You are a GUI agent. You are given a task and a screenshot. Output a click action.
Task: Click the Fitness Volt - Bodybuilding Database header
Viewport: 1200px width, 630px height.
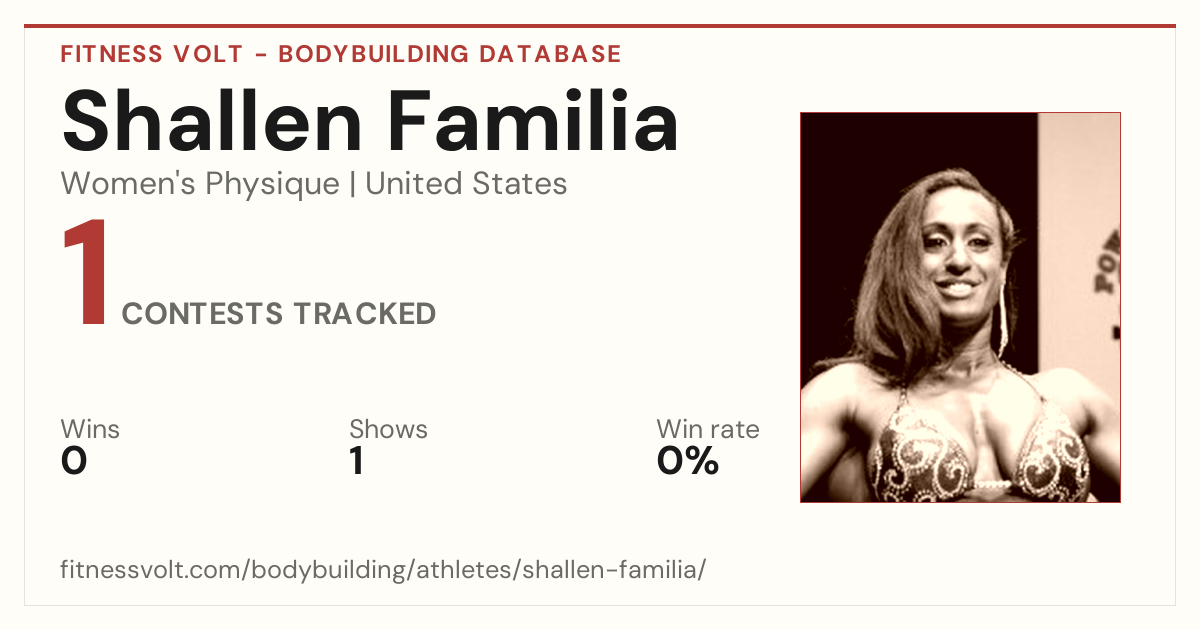(341, 54)
